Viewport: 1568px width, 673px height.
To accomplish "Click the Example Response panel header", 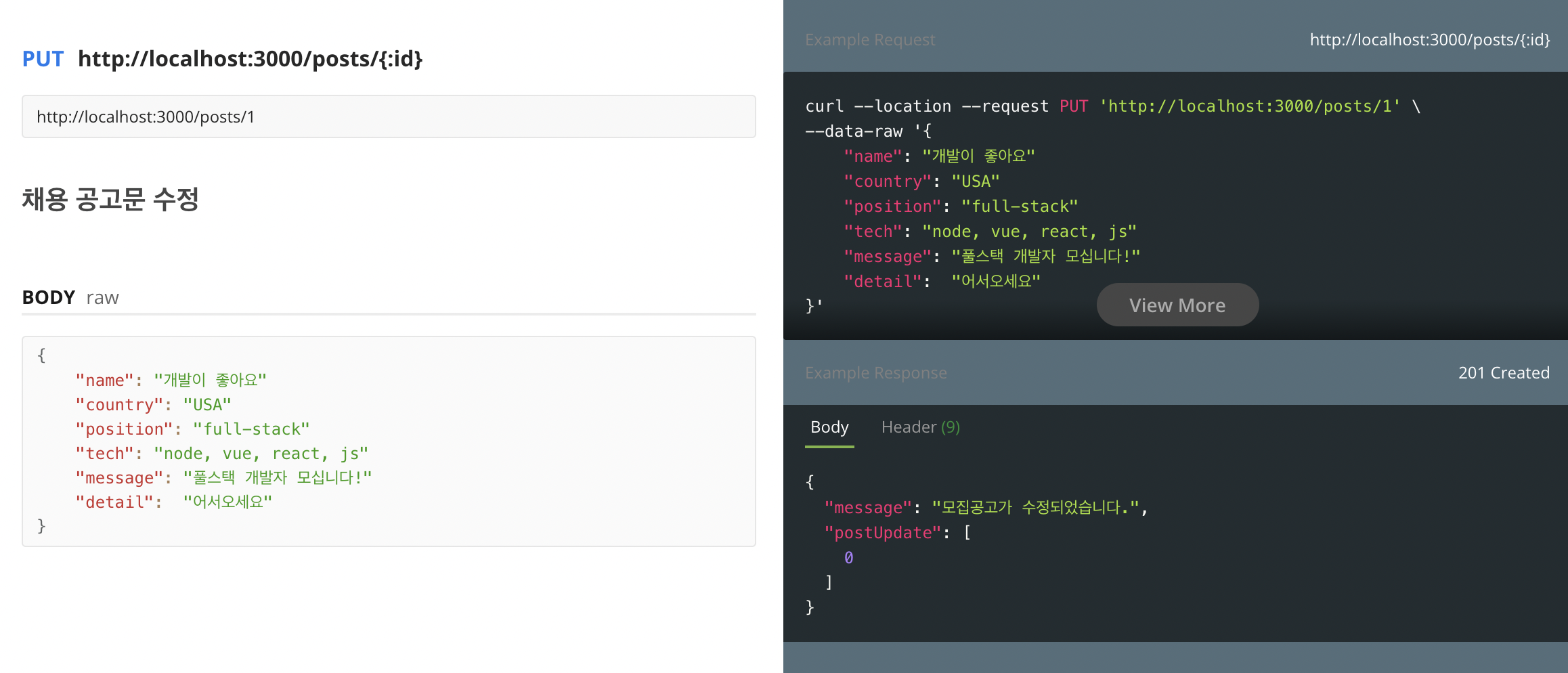I will [x=875, y=372].
